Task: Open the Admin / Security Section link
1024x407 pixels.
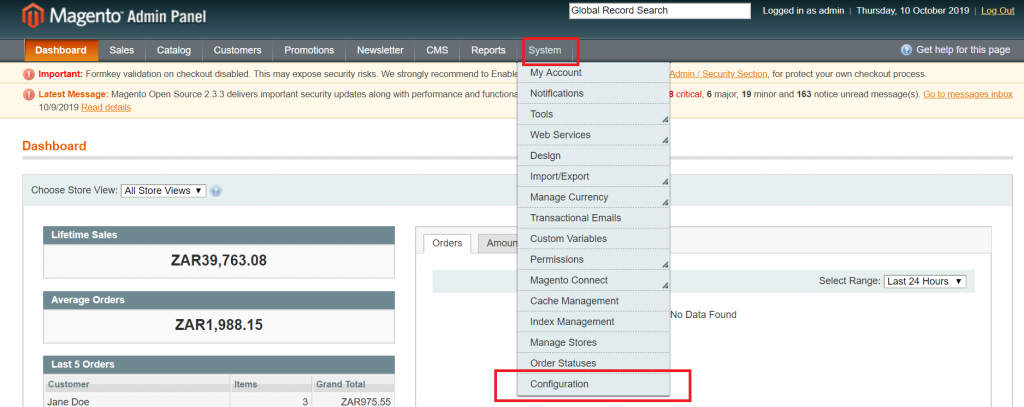Action: 718,74
